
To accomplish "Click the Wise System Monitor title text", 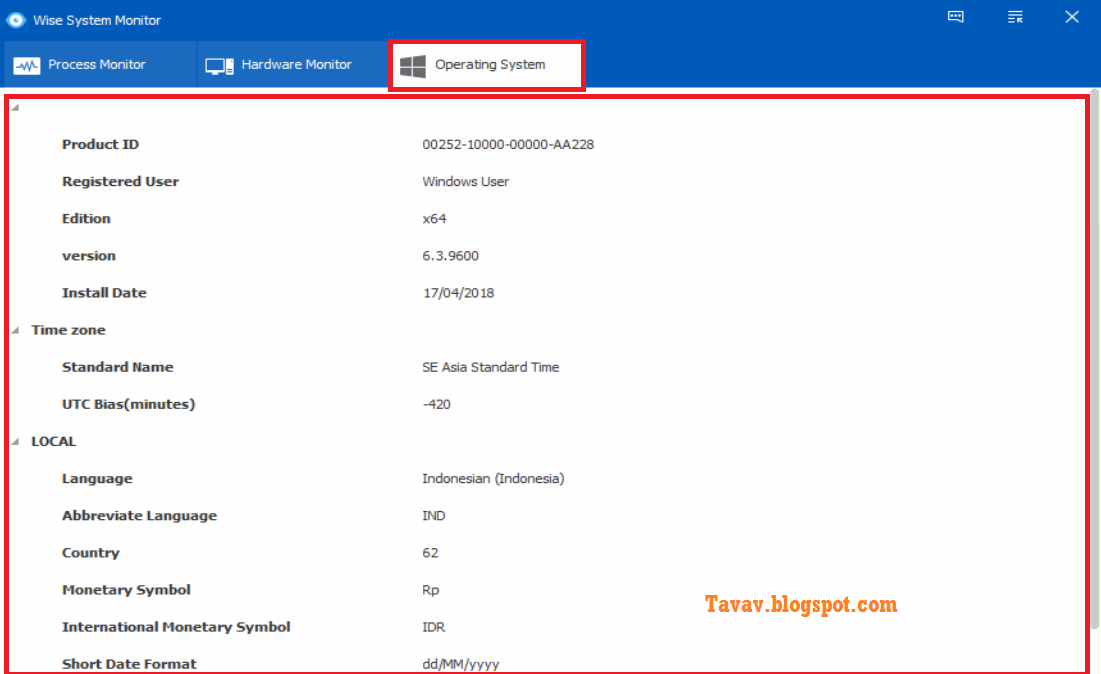I will [97, 20].
